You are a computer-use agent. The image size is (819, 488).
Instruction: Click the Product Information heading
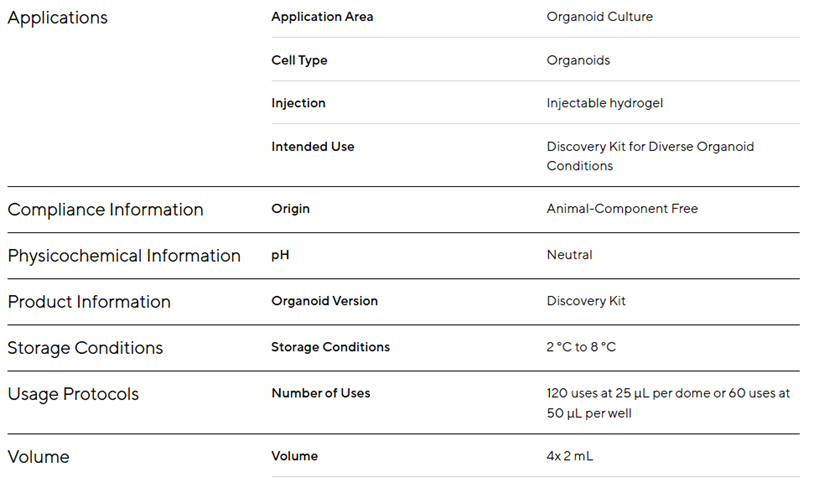[89, 302]
